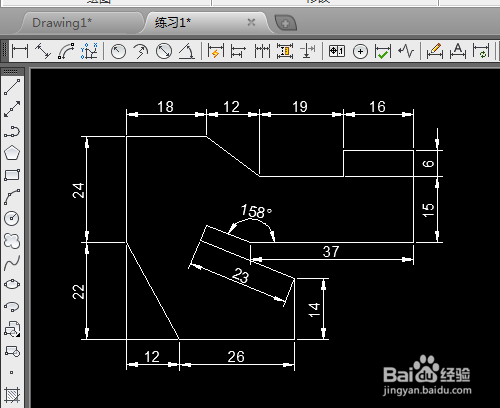The width and height of the screenshot is (500, 408).
Task: Pick the Ordinate dimension tool
Action: click(89, 51)
